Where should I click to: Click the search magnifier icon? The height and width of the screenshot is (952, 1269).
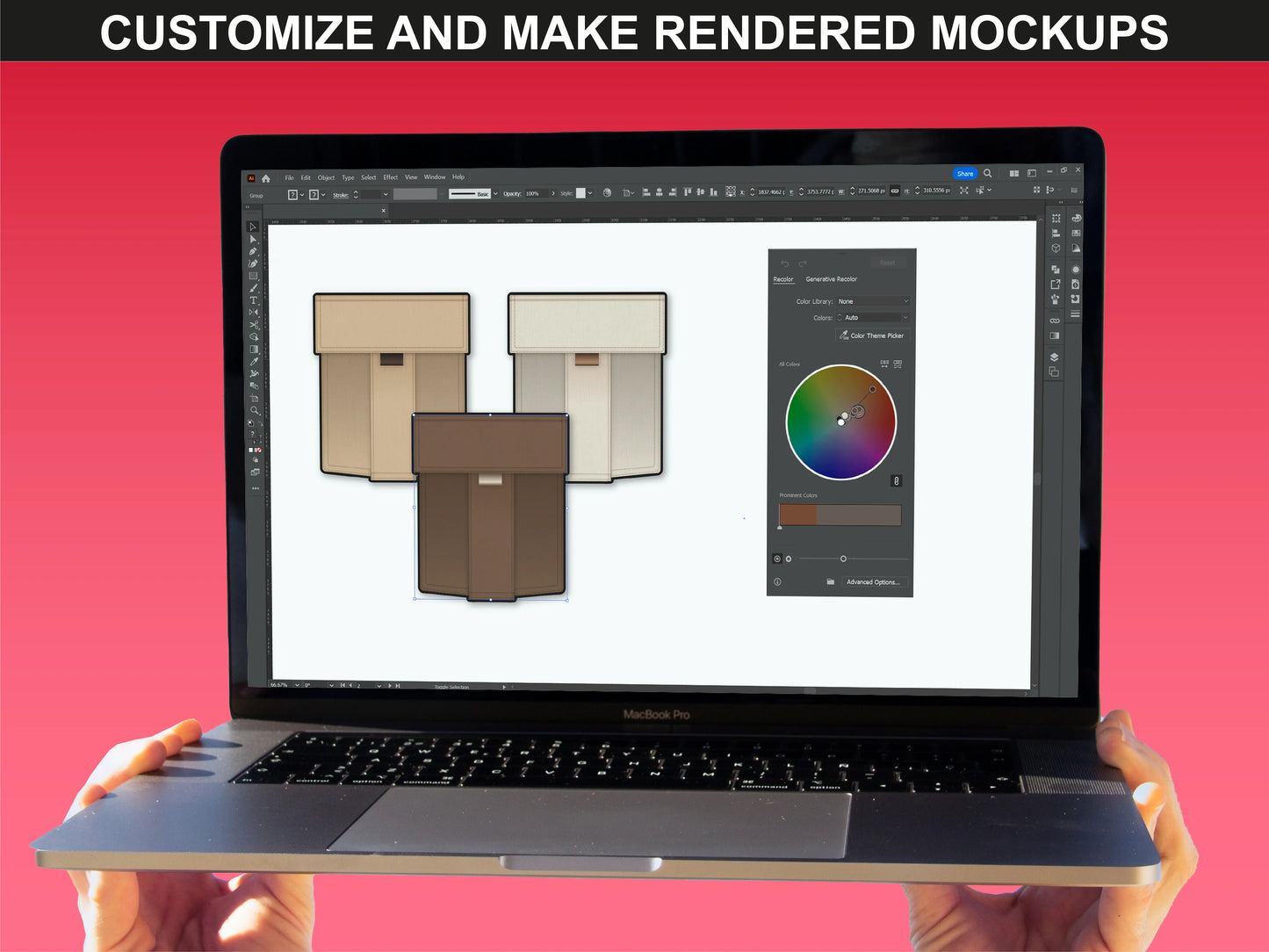point(988,174)
